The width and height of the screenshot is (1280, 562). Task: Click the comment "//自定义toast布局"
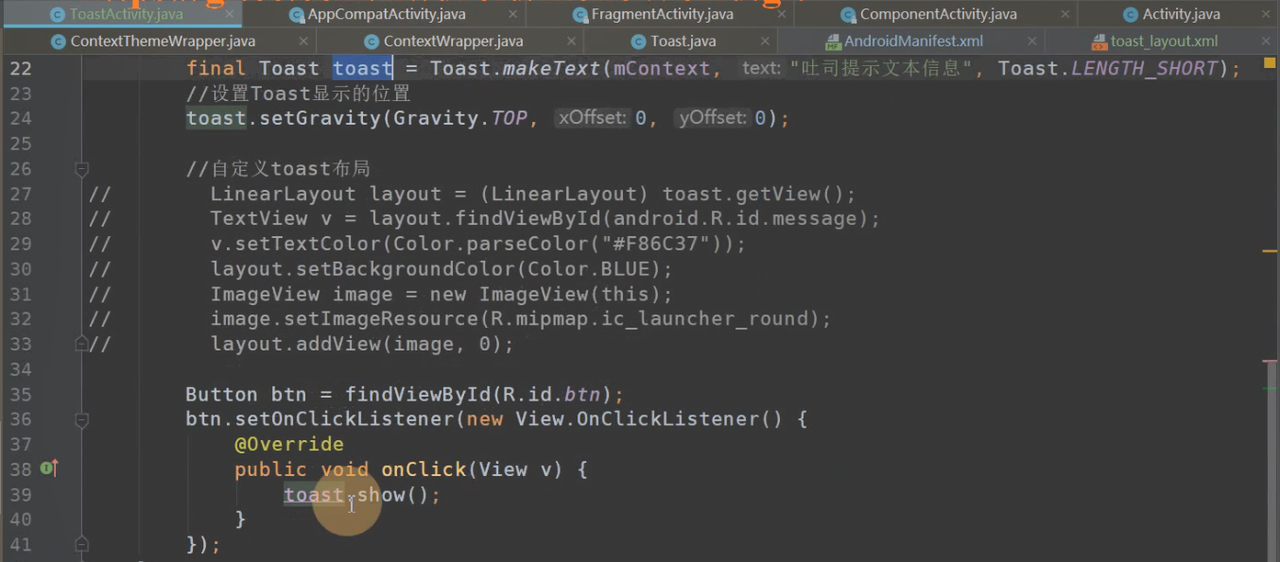(x=279, y=169)
